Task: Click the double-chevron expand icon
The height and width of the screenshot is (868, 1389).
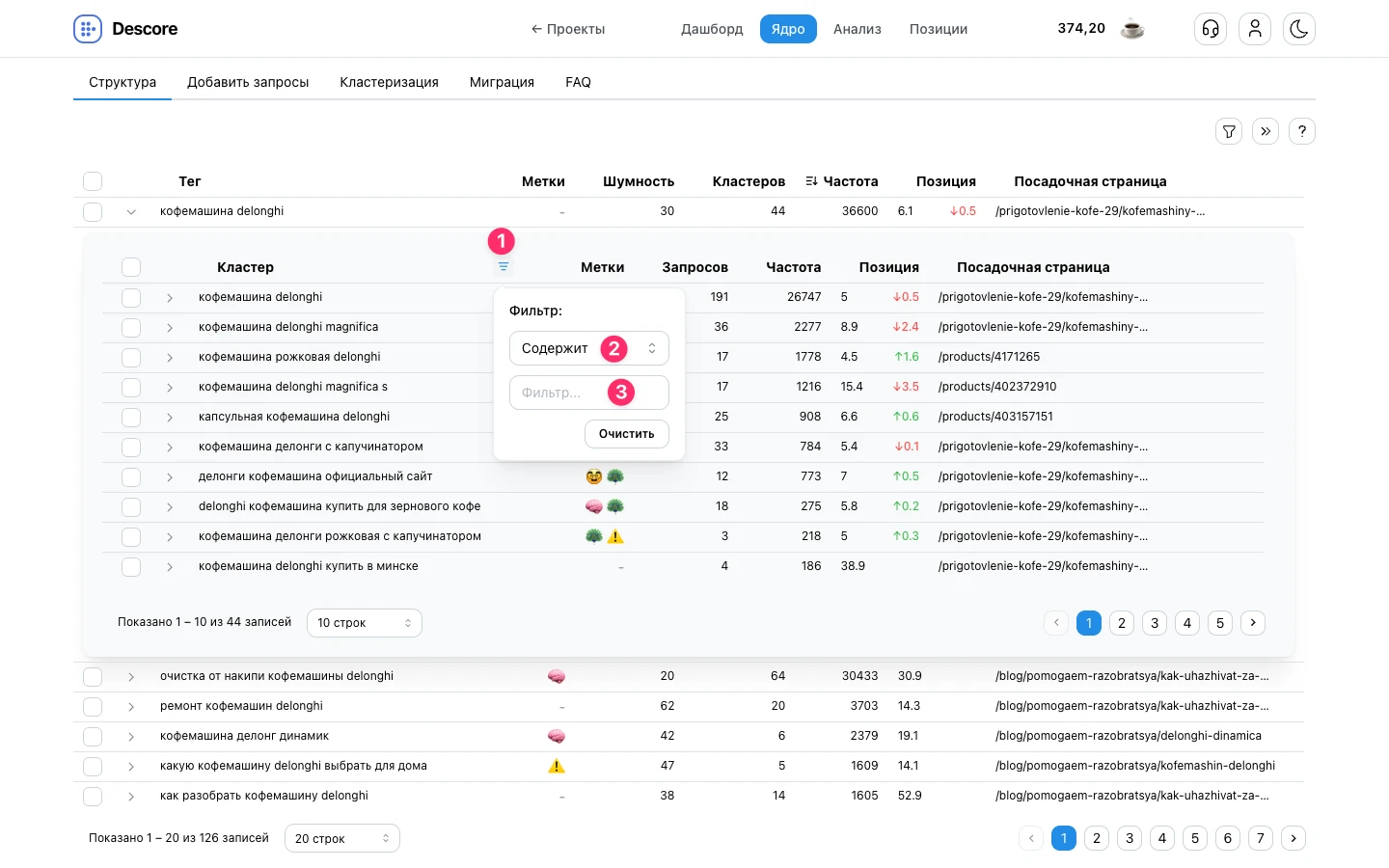Action: click(x=1266, y=131)
